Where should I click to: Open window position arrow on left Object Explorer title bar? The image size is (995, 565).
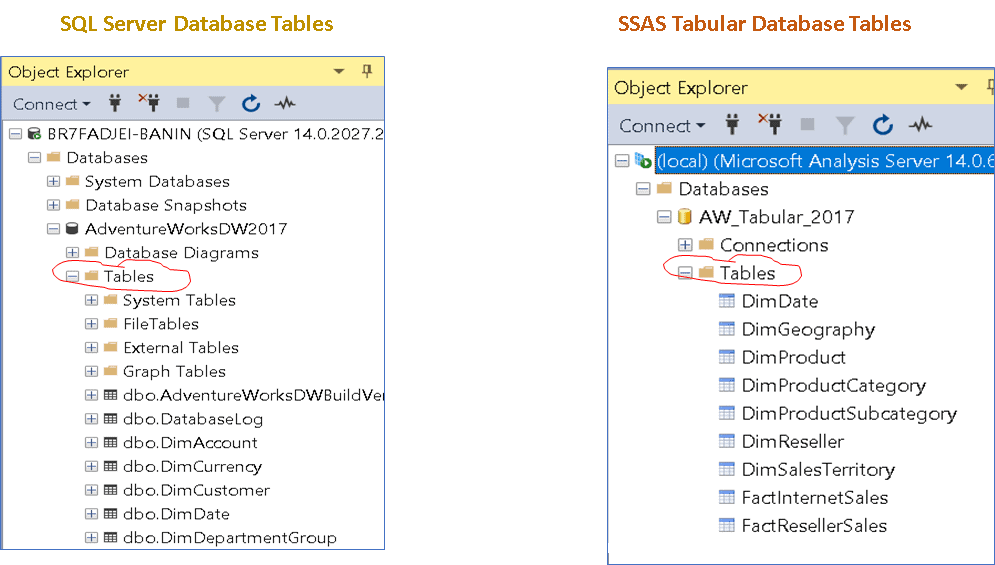tap(339, 72)
